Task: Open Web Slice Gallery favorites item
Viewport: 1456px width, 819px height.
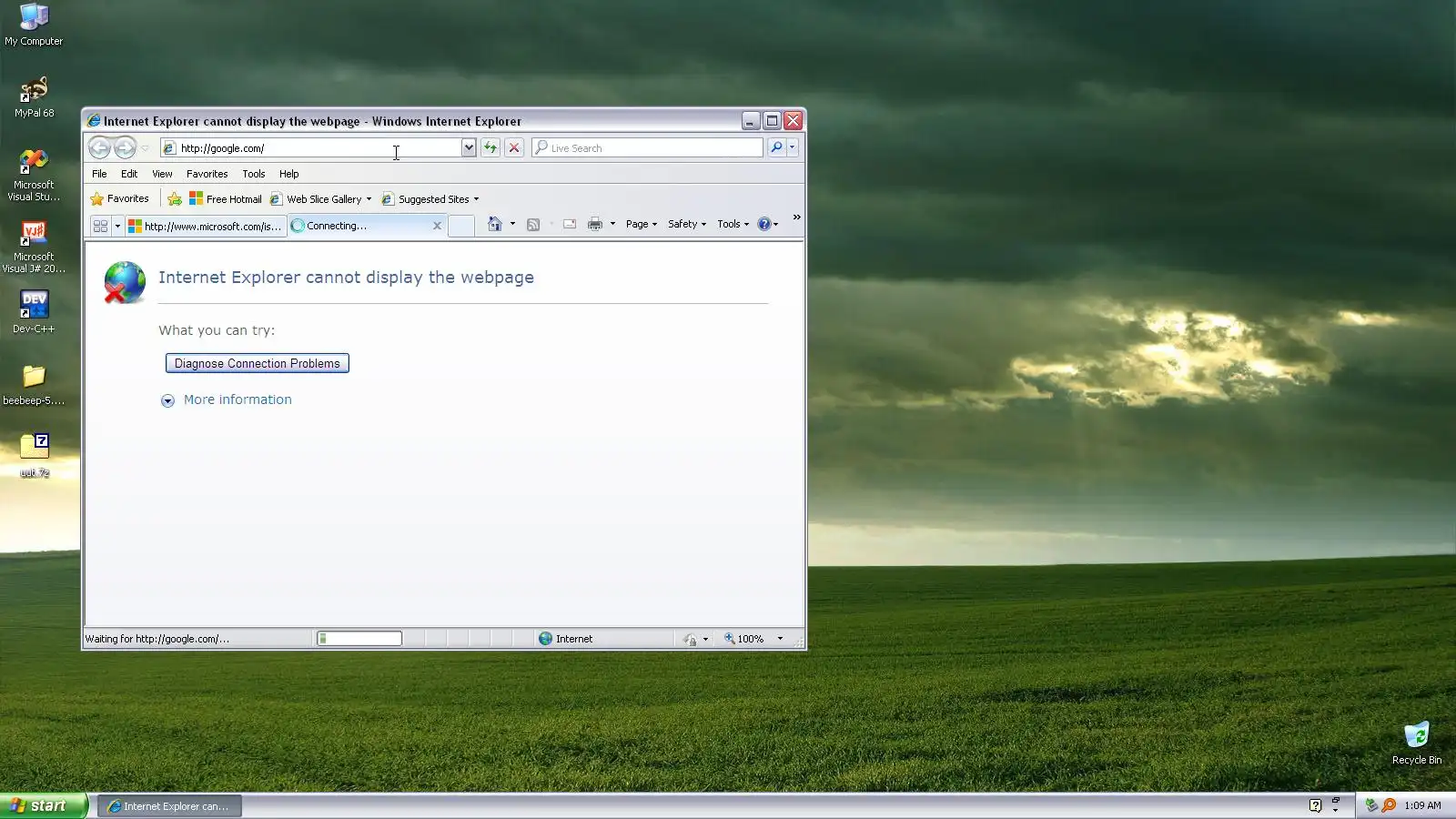Action: coord(320,198)
